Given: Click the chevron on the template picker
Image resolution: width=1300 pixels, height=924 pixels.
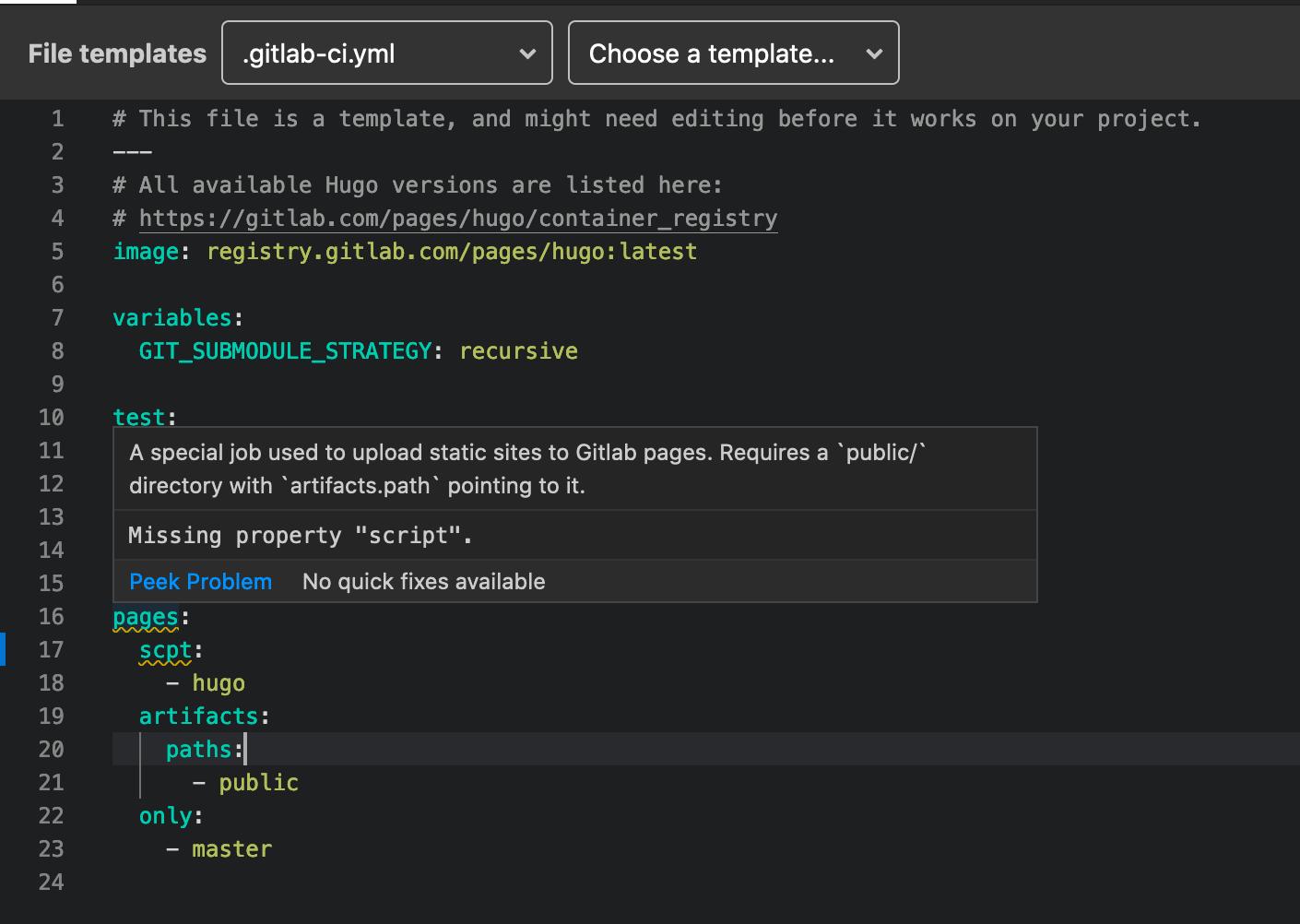Looking at the screenshot, I should pyautogui.click(x=873, y=53).
